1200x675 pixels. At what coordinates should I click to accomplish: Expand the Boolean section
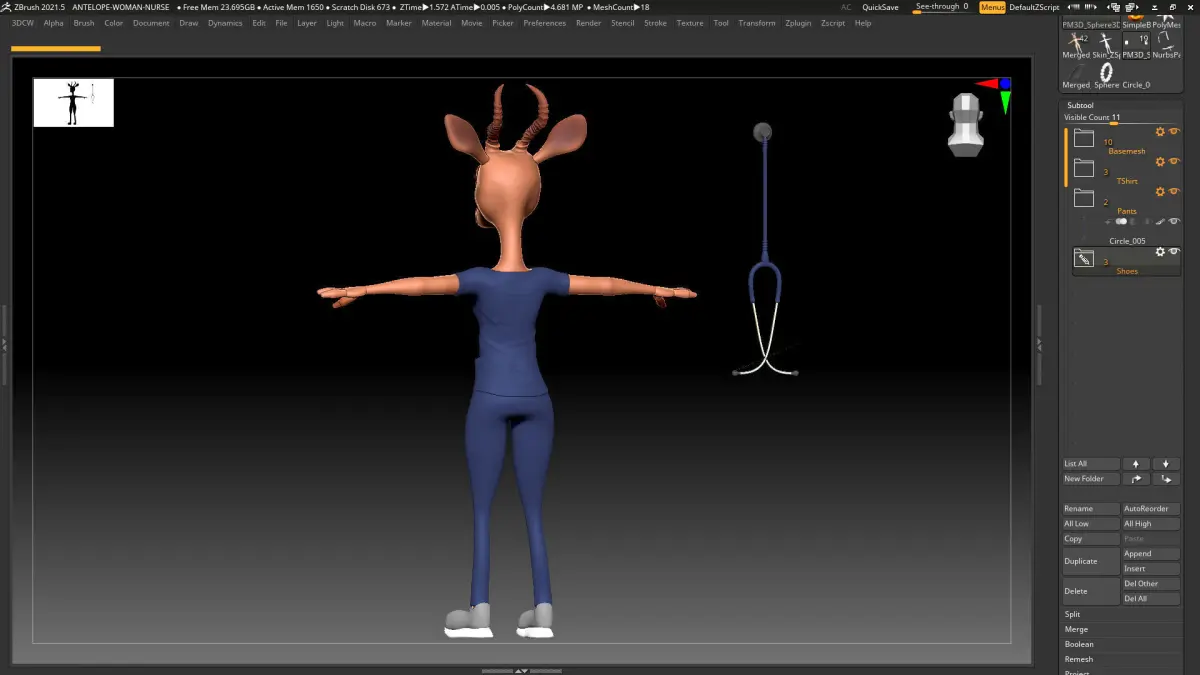(x=1079, y=644)
